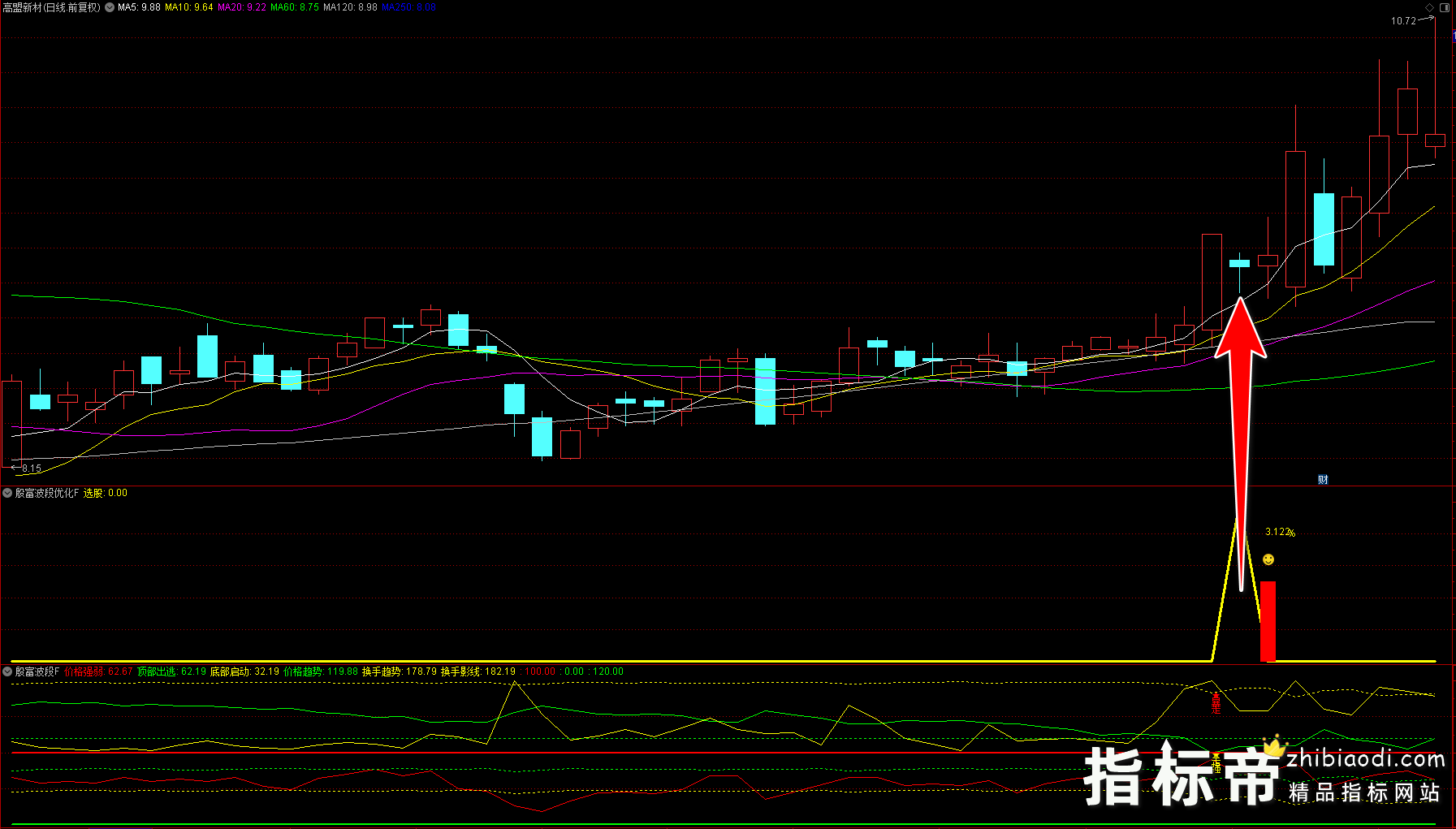Screen dimensions: 1456x829
Task: Click the 殷富波段F indicator name
Action: coord(37,671)
